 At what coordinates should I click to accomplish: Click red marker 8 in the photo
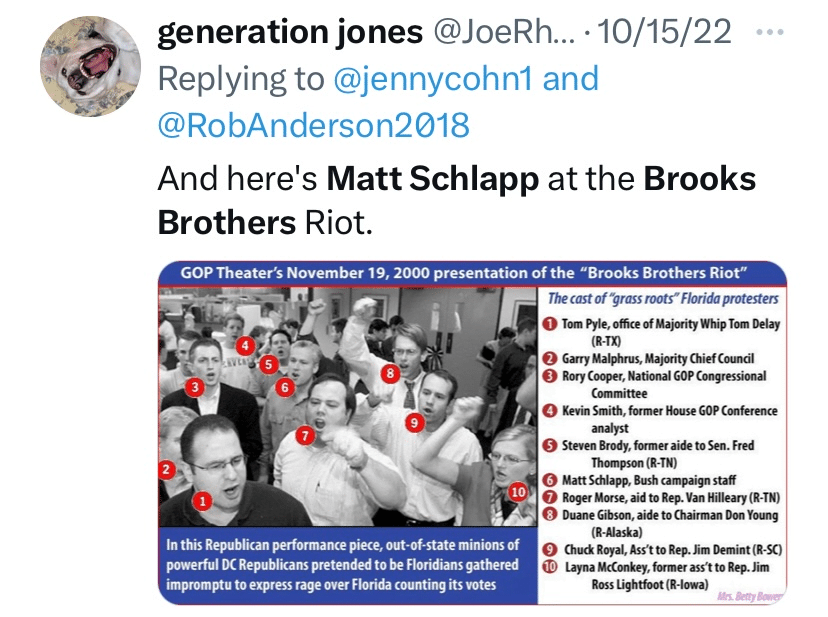pyautogui.click(x=391, y=374)
